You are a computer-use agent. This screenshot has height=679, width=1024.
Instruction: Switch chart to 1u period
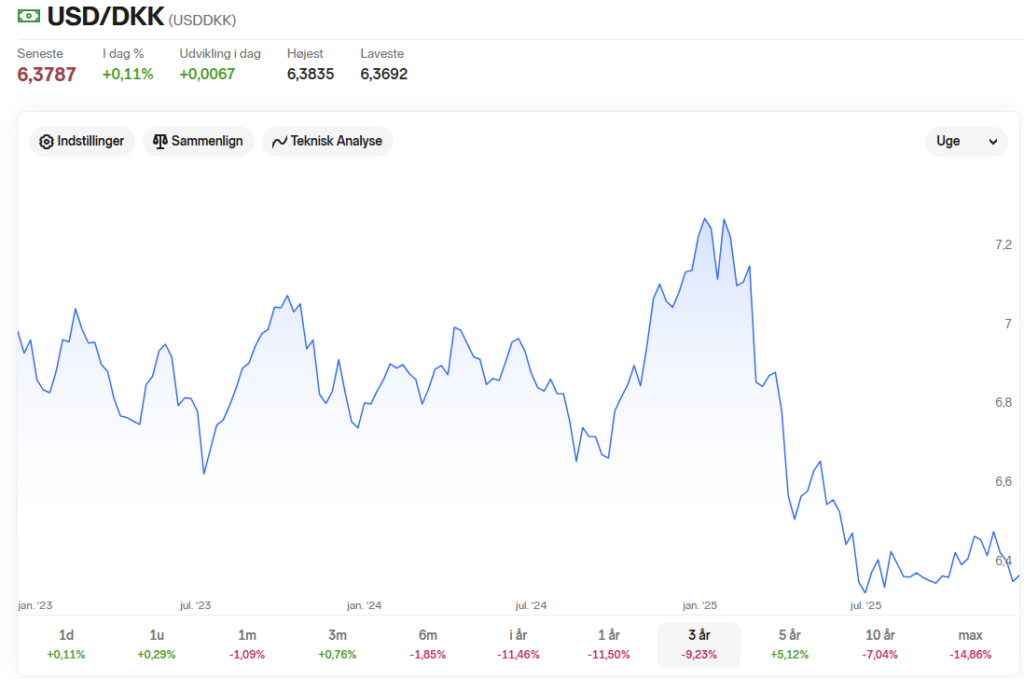(x=156, y=644)
